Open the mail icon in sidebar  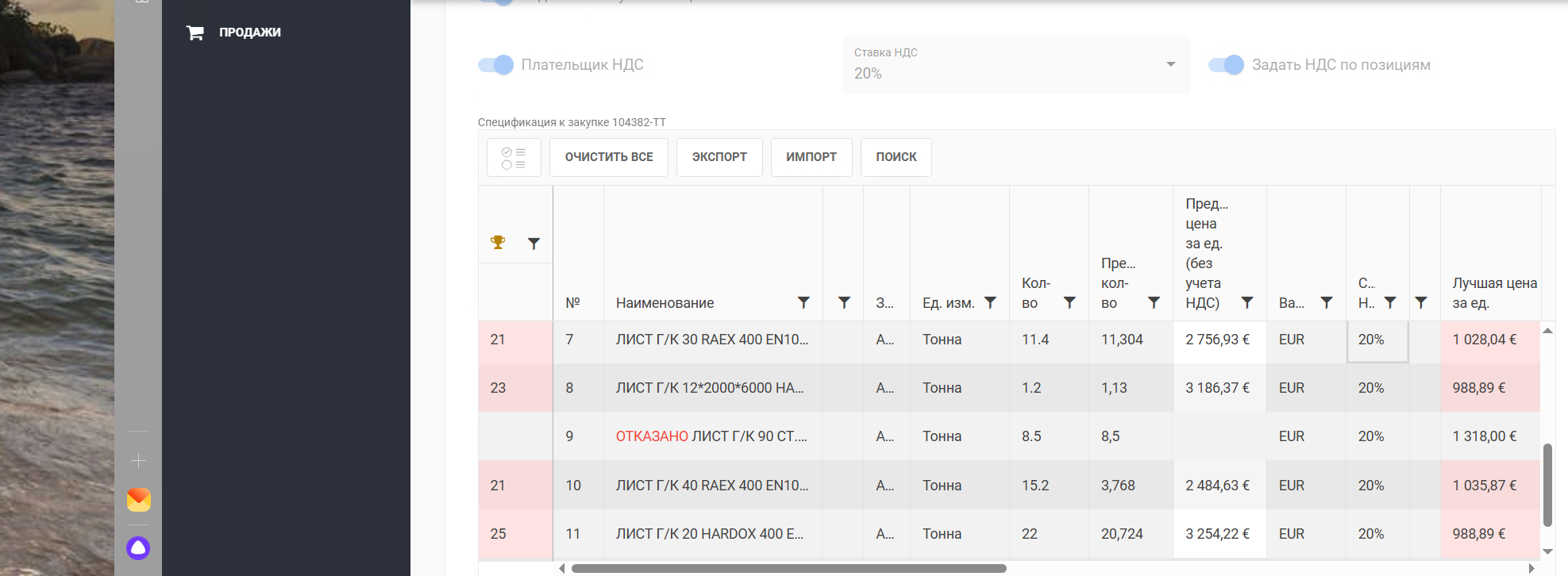click(138, 500)
